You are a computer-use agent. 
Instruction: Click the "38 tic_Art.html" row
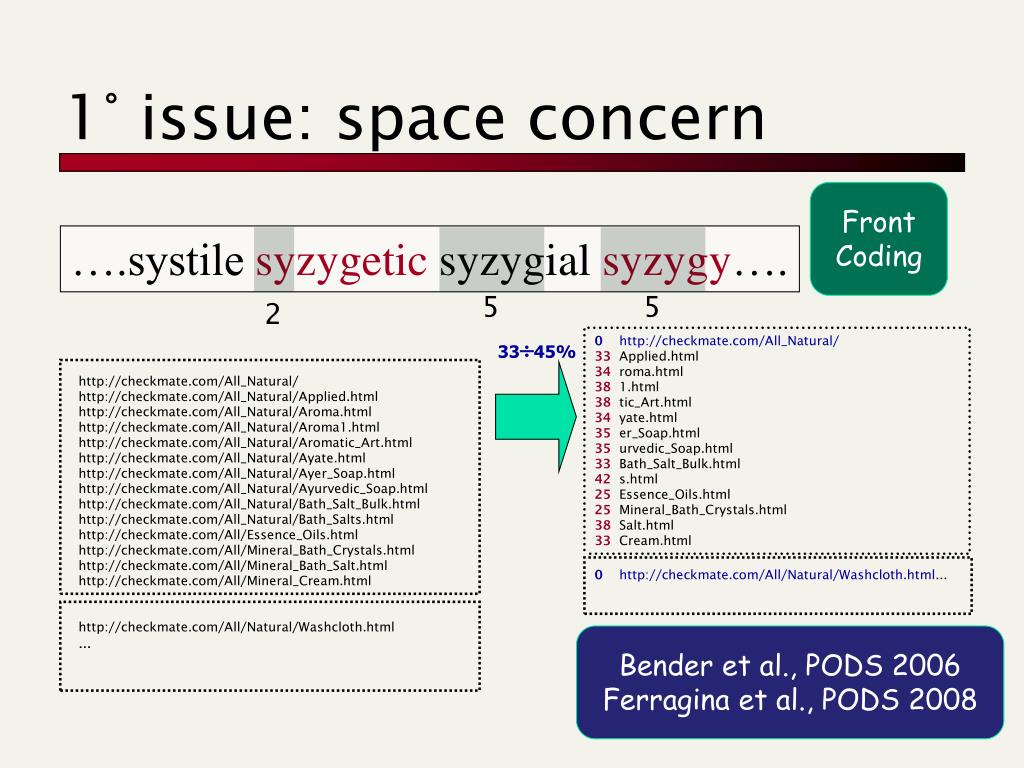(643, 402)
